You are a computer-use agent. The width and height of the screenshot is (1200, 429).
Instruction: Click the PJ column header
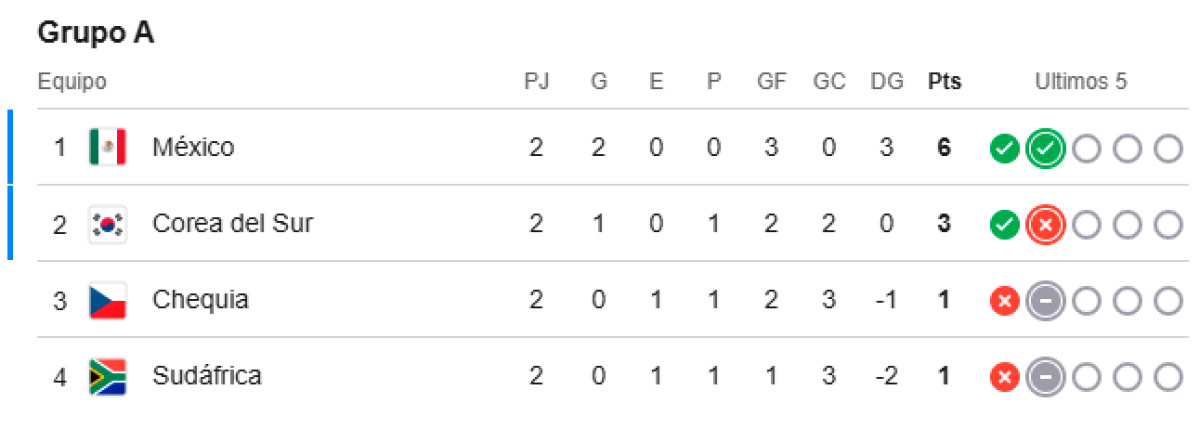point(537,82)
